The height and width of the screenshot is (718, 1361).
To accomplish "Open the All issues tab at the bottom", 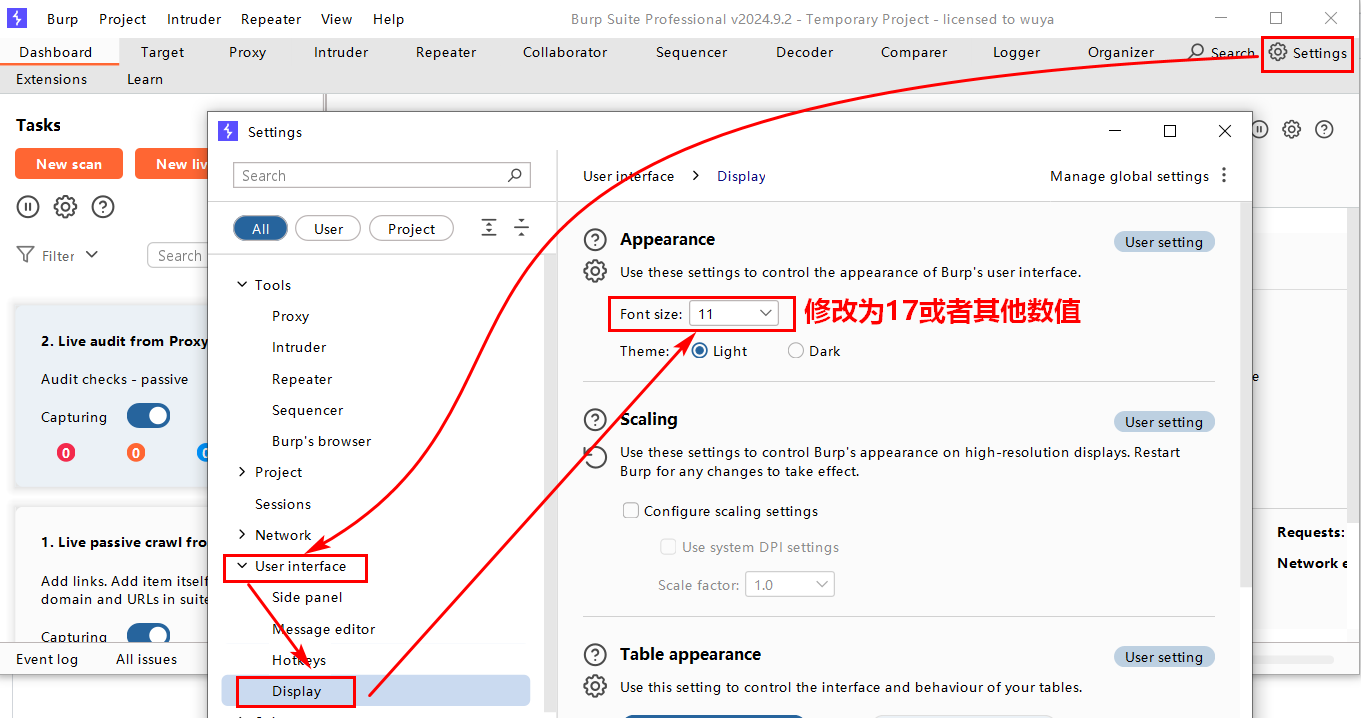I will tap(146, 659).
